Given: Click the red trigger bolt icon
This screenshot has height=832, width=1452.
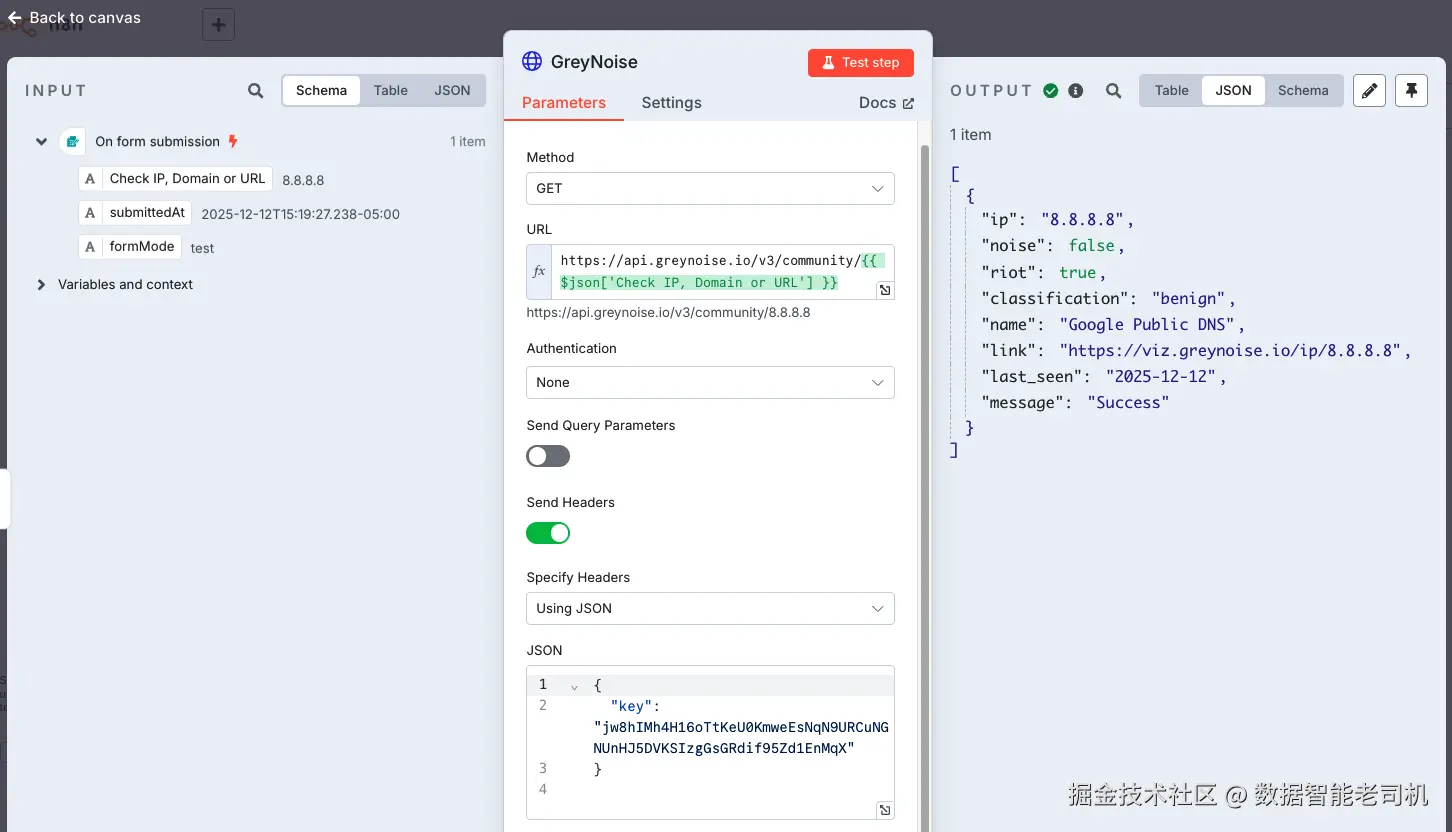Looking at the screenshot, I should 233,142.
